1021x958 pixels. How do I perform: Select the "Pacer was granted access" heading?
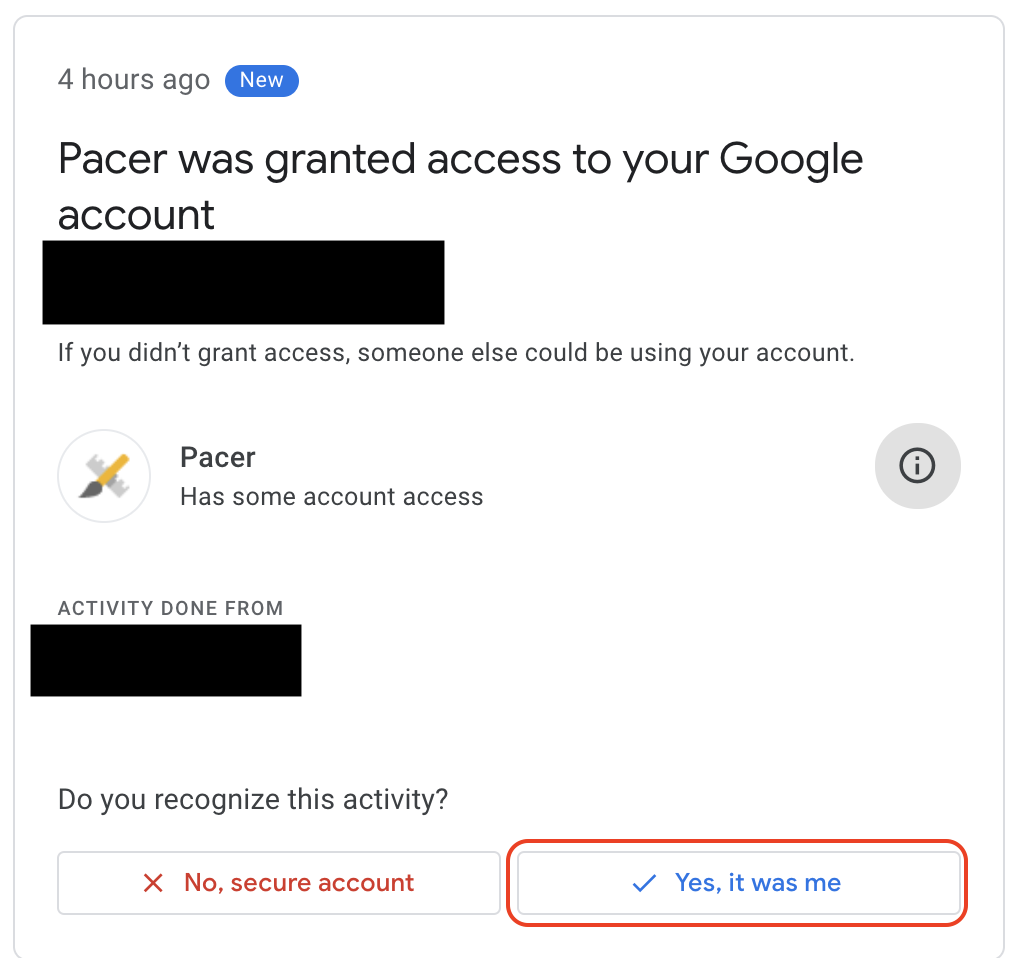coord(460,186)
